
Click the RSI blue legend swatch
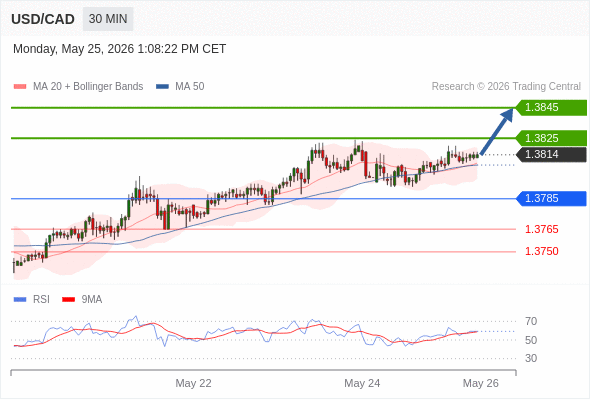coord(20,300)
